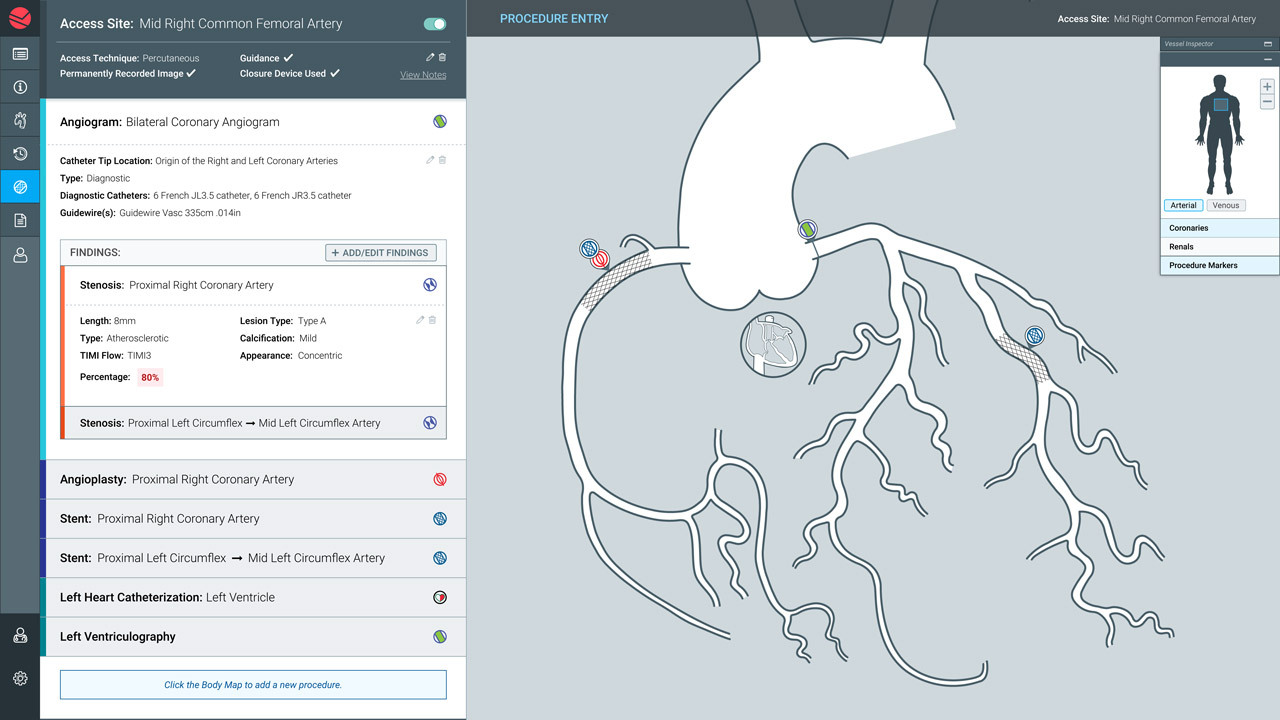Image resolution: width=1280 pixels, height=720 pixels.
Task: Click ADD/EDIT FINDINGS button
Action: (380, 252)
